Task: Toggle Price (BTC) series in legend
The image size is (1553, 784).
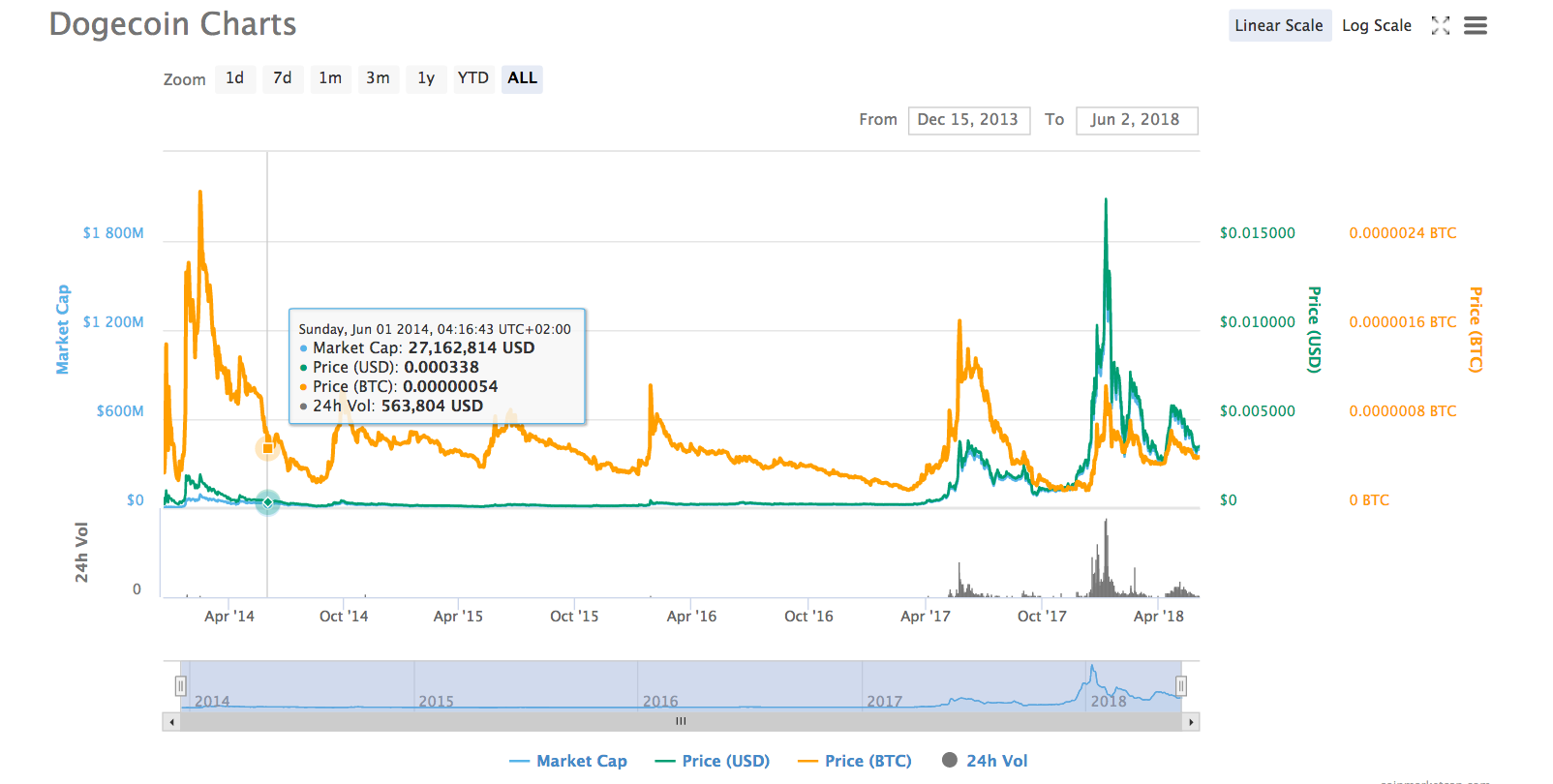Action: click(x=855, y=762)
